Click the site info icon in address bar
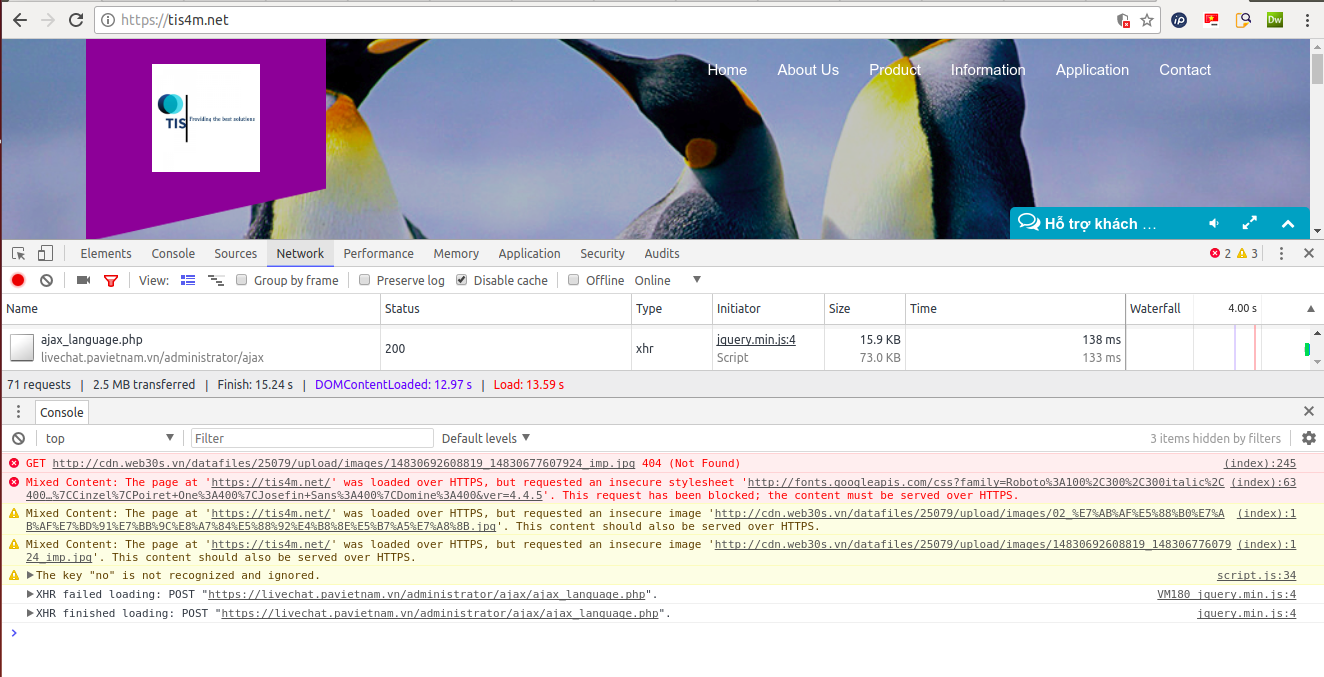1324x677 pixels. (108, 20)
